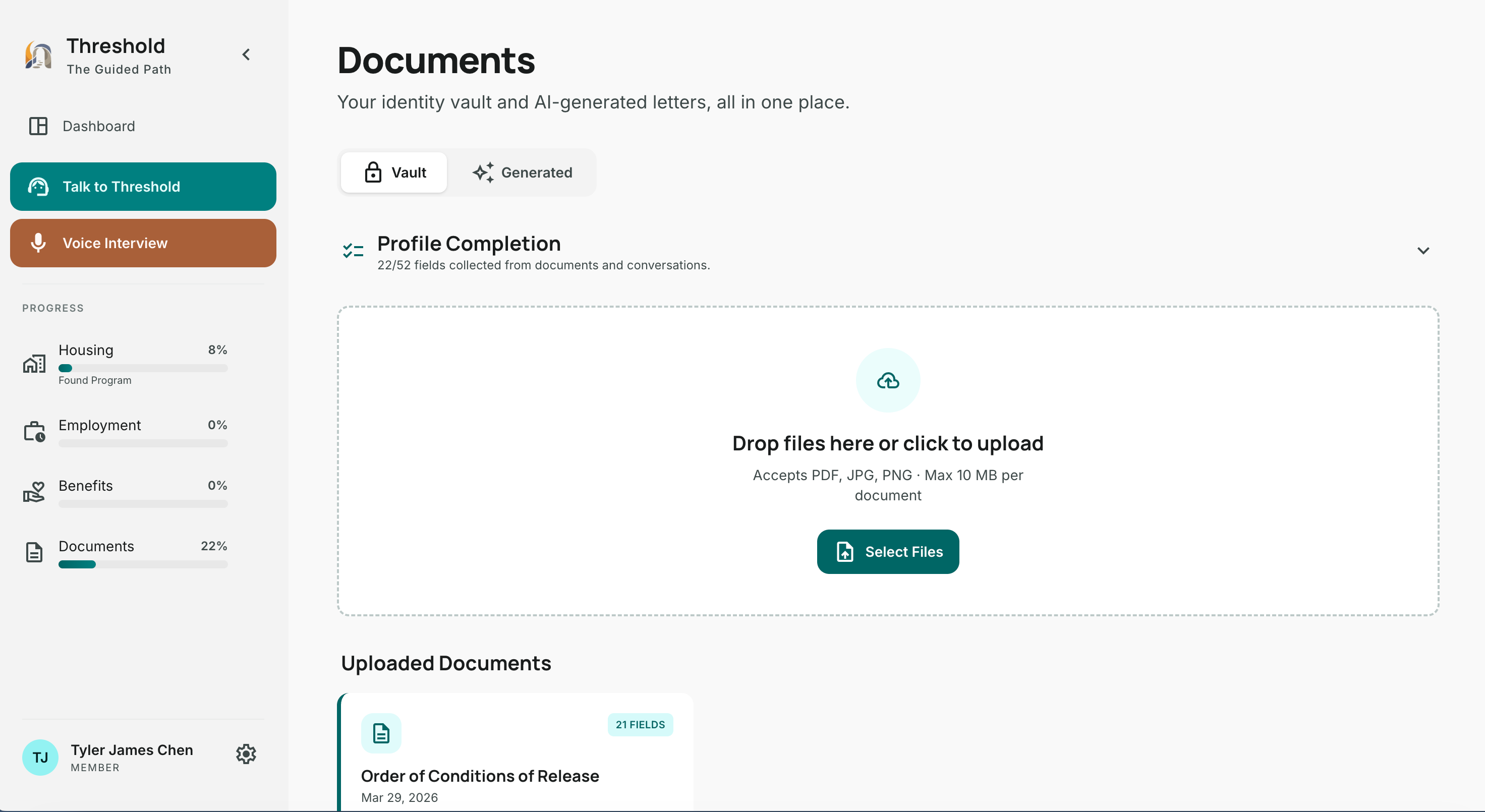Image resolution: width=1485 pixels, height=812 pixels.
Task: Open settings via the gear icon
Action: [246, 754]
